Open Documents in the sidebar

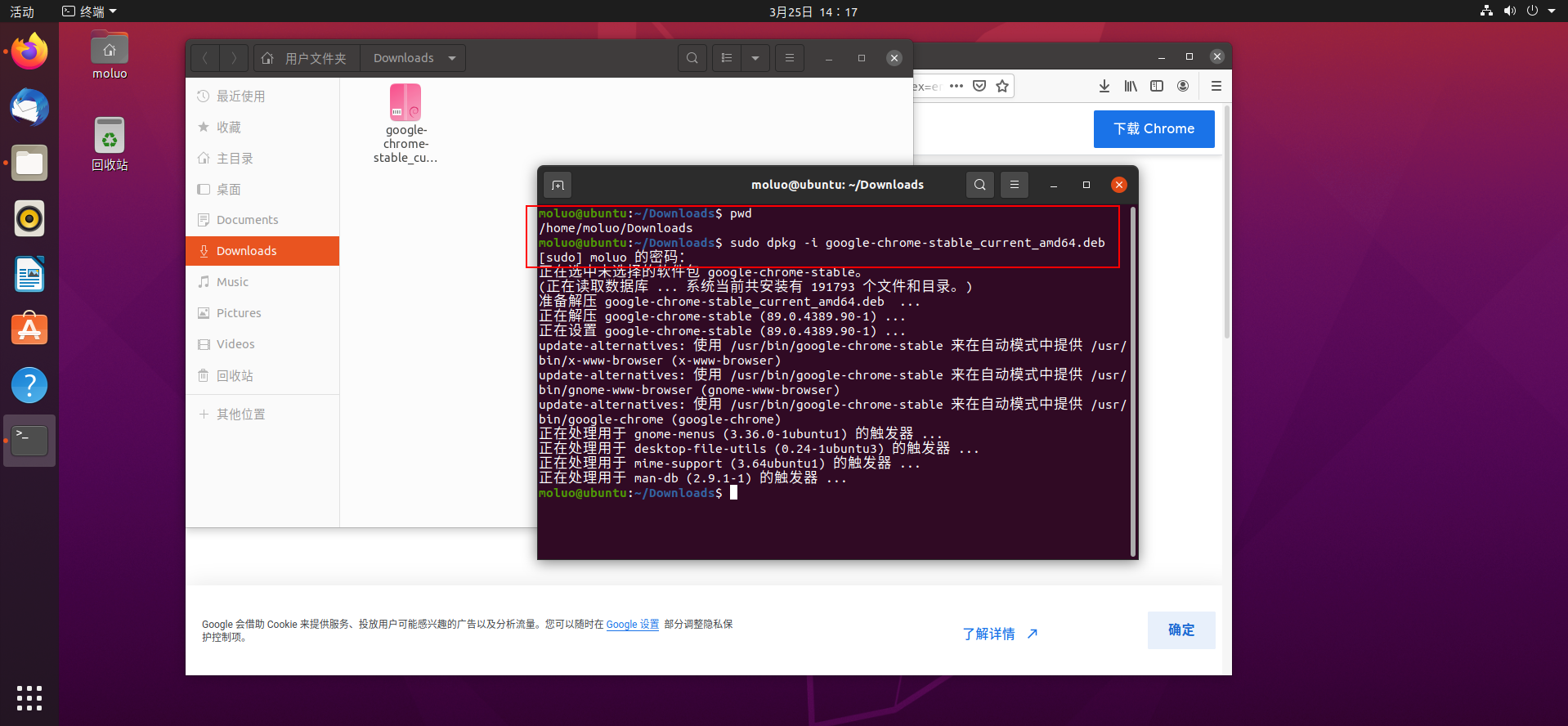point(262,220)
